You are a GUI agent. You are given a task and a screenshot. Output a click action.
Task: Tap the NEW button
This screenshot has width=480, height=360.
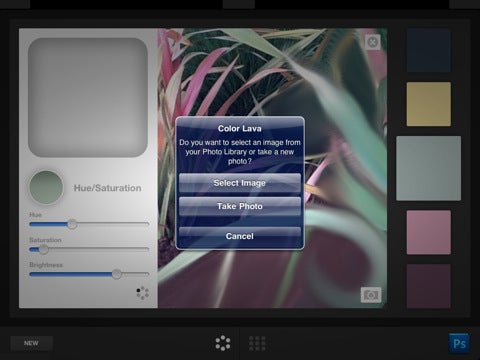click(31, 343)
